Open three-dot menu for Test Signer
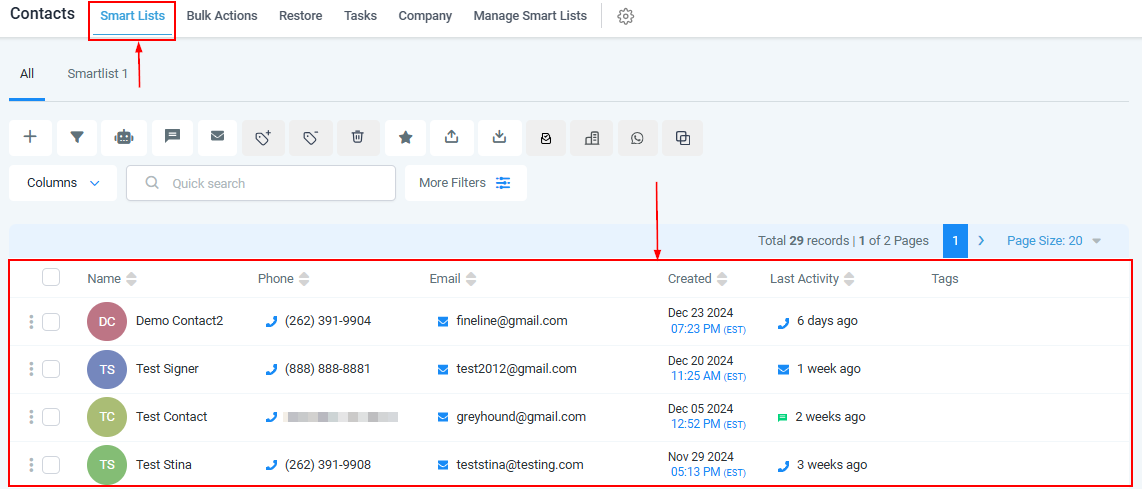This screenshot has width=1142, height=489. pyautogui.click(x=31, y=369)
